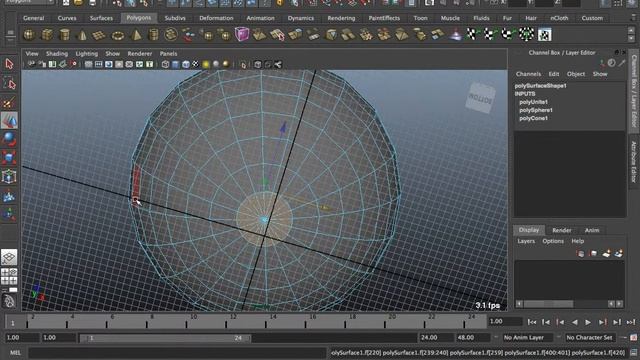Open the Dynamics shelf tab
The width and height of the screenshot is (640, 360).
tap(301, 18)
